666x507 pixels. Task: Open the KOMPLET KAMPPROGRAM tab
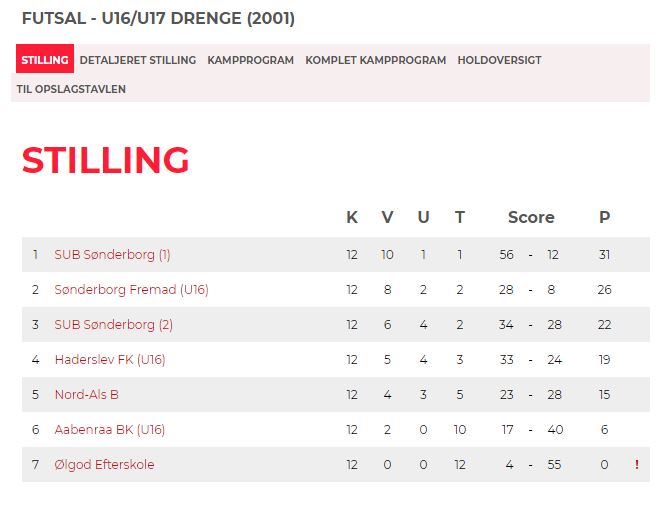pos(375,60)
